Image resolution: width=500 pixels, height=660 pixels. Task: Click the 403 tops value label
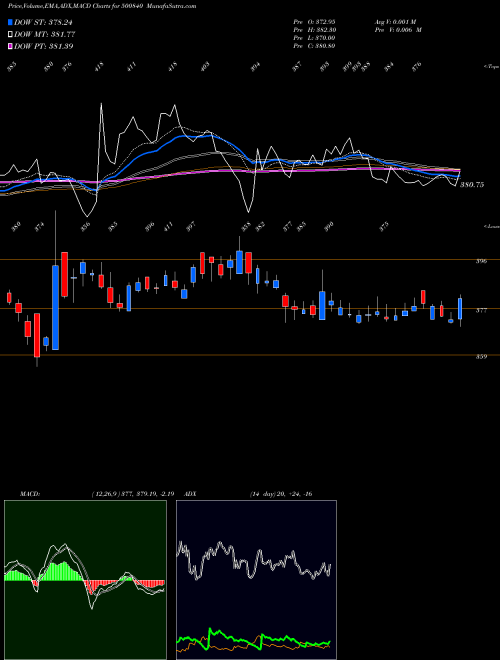tap(205, 66)
